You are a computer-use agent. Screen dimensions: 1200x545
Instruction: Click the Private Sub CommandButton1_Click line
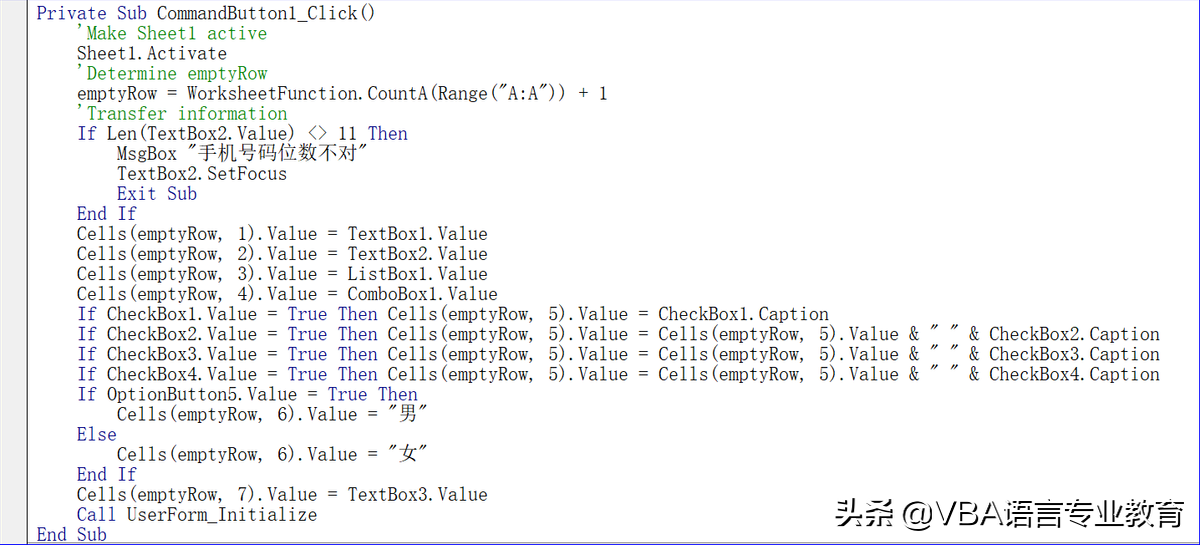[x=206, y=13]
